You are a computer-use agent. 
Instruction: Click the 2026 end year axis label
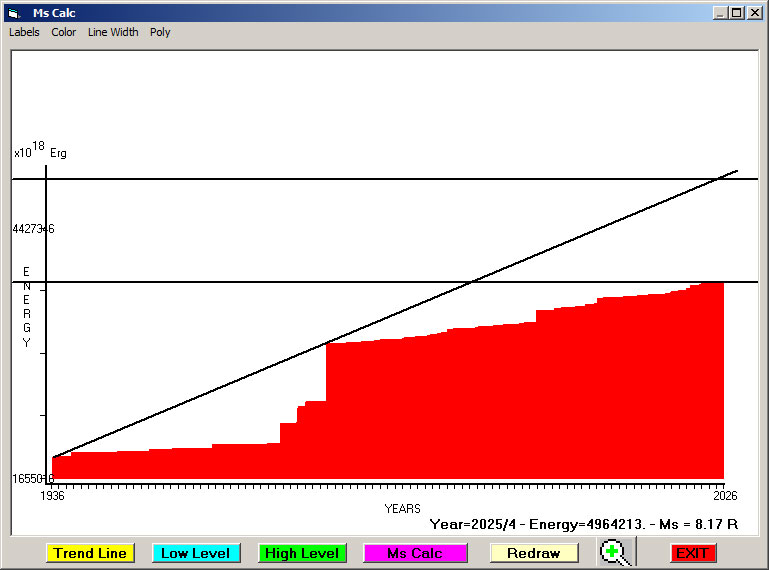click(x=711, y=495)
